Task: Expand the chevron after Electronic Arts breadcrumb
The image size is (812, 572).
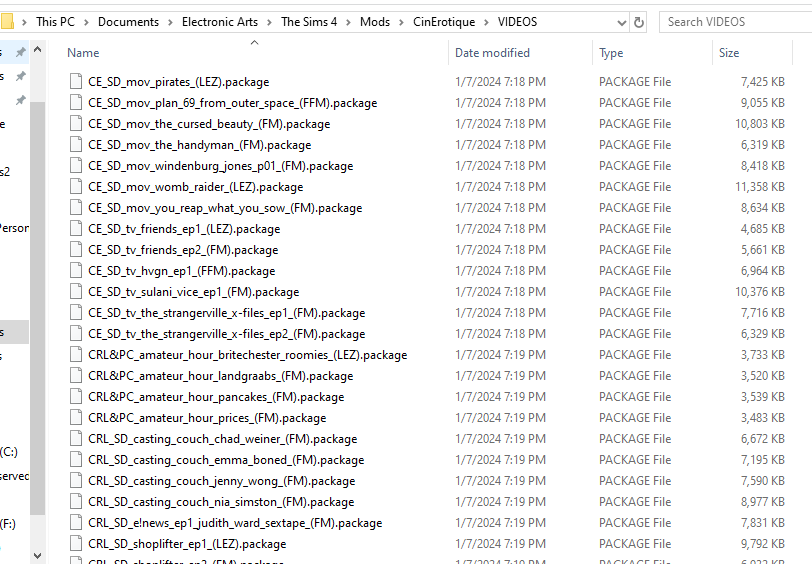Action: 269,22
